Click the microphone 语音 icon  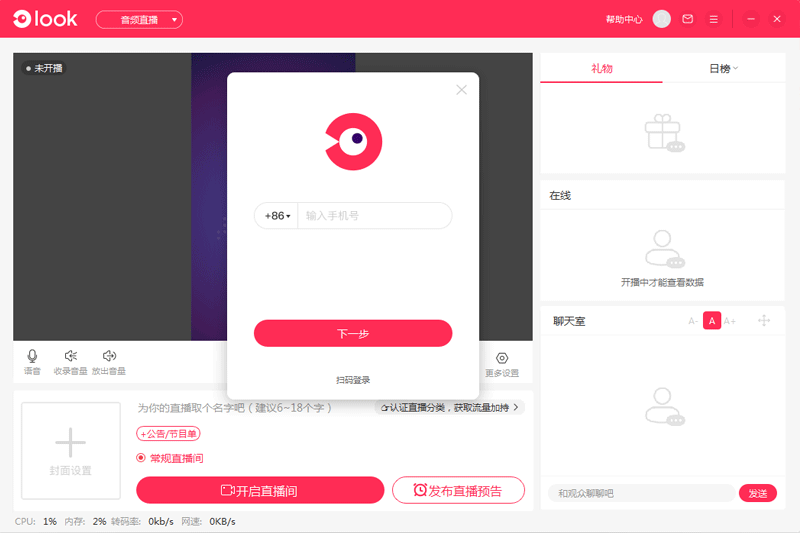(32, 357)
